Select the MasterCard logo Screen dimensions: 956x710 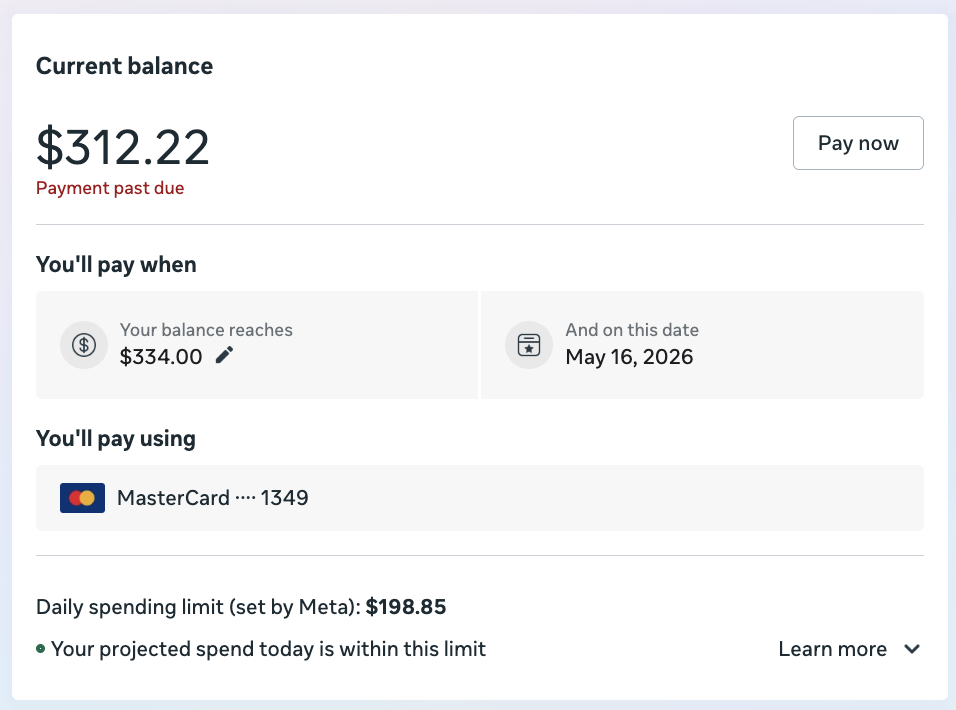(x=81, y=497)
